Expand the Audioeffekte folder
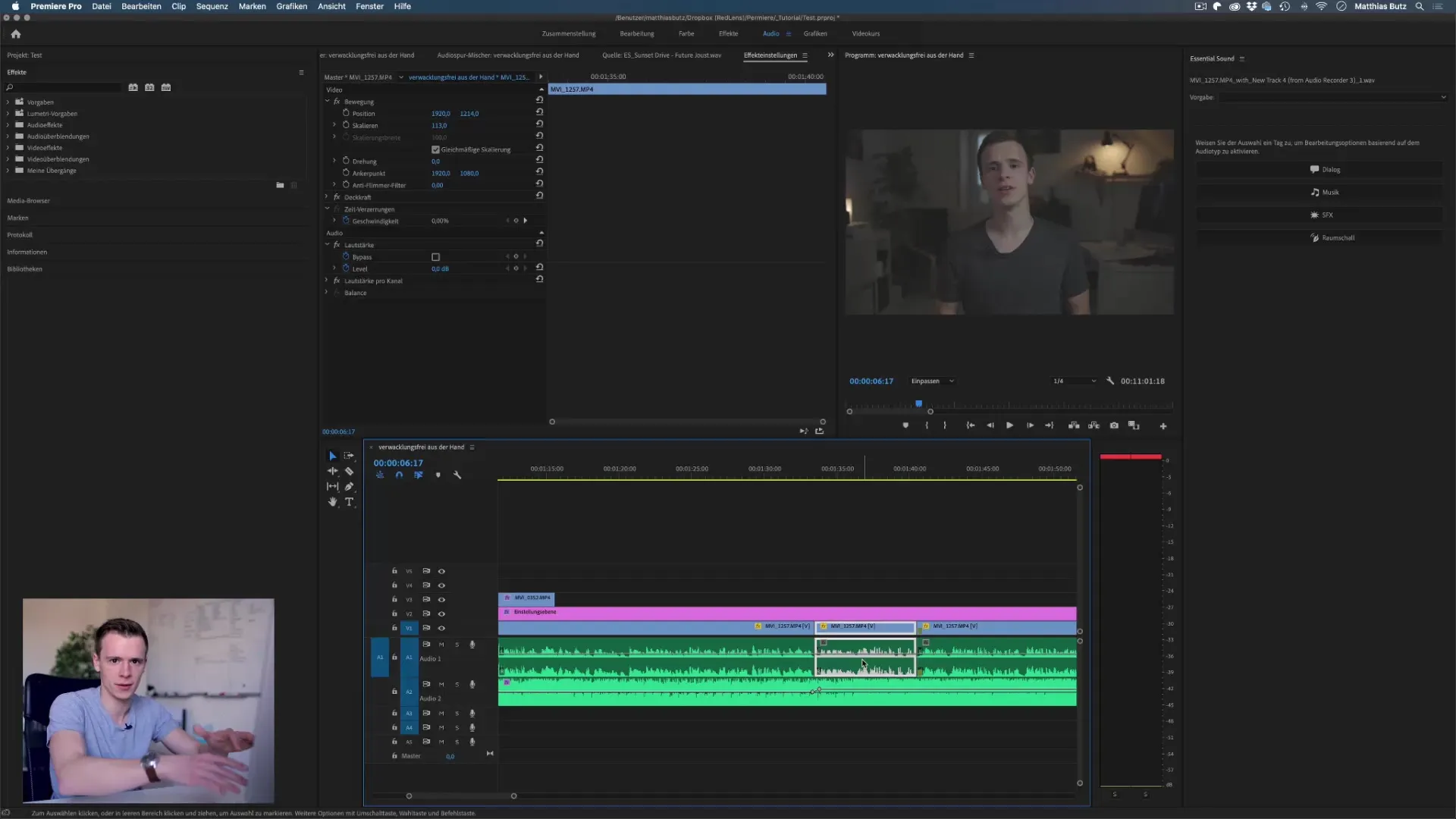 coord(8,125)
